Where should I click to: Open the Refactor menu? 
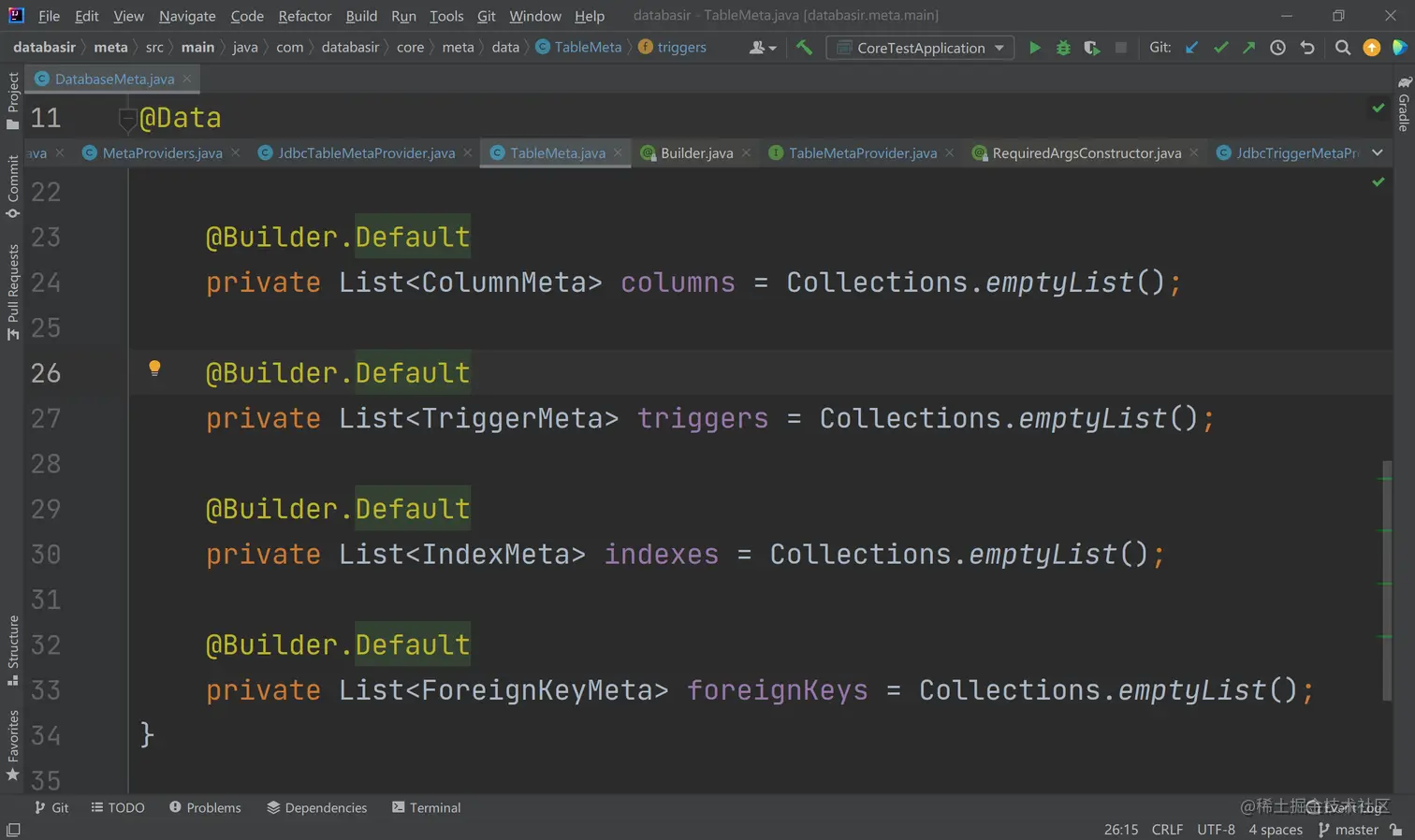tap(305, 16)
